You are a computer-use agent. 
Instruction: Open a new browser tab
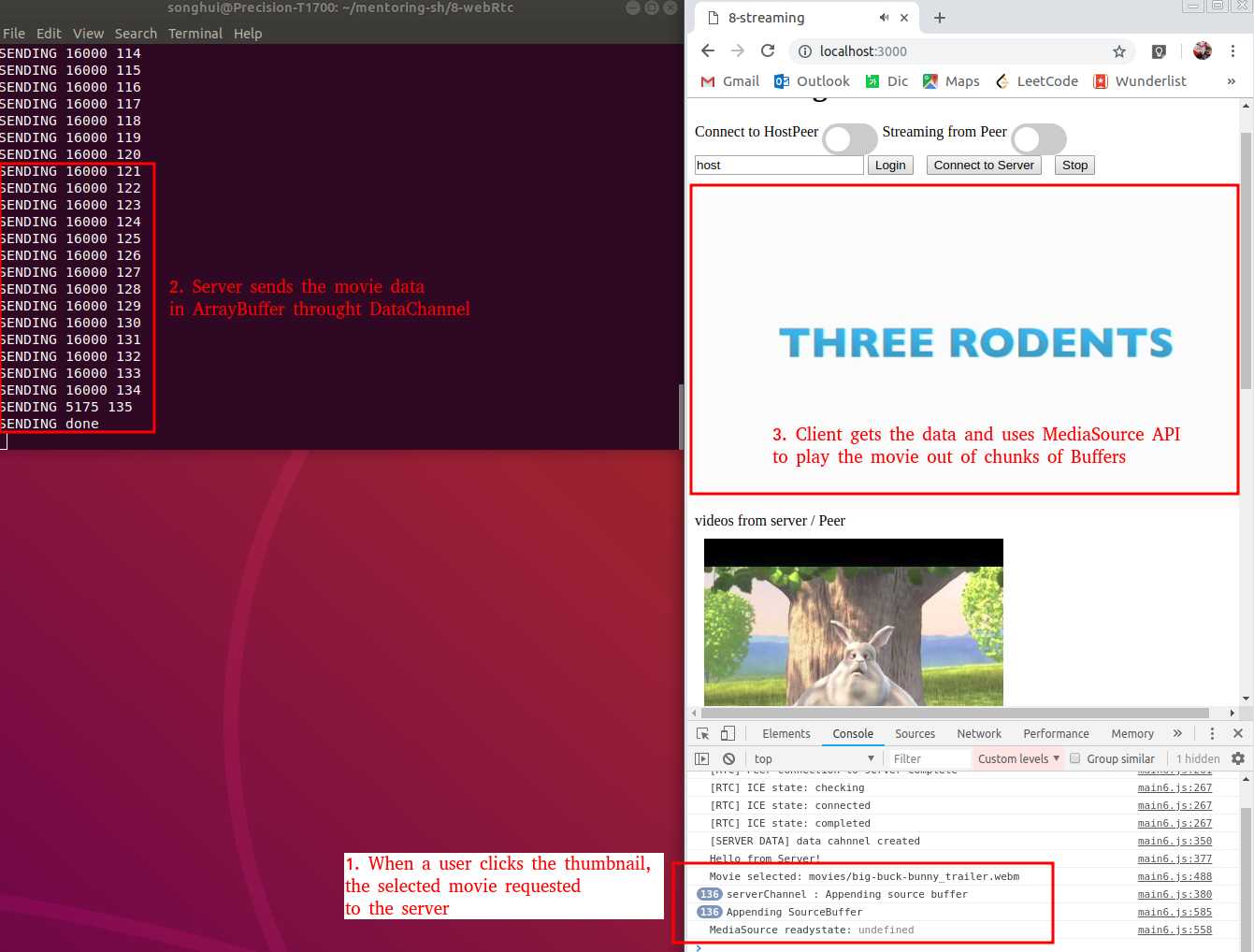click(940, 18)
